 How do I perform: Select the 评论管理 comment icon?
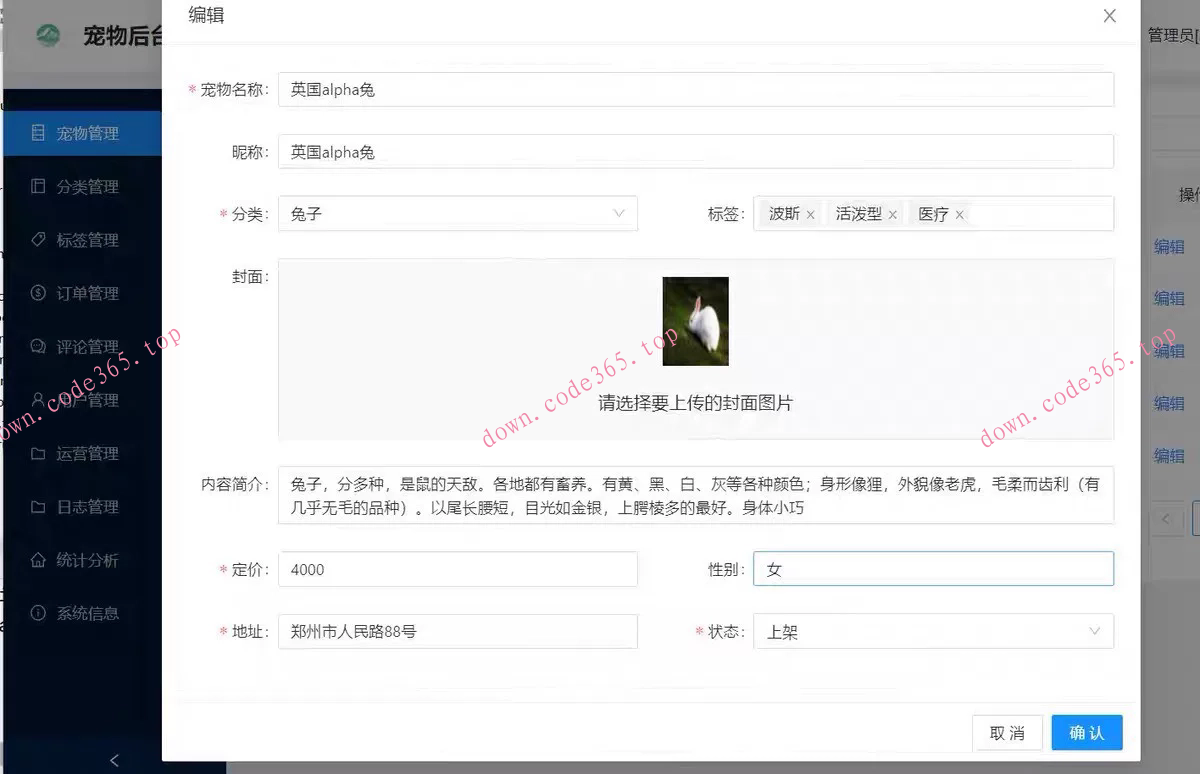point(40,346)
